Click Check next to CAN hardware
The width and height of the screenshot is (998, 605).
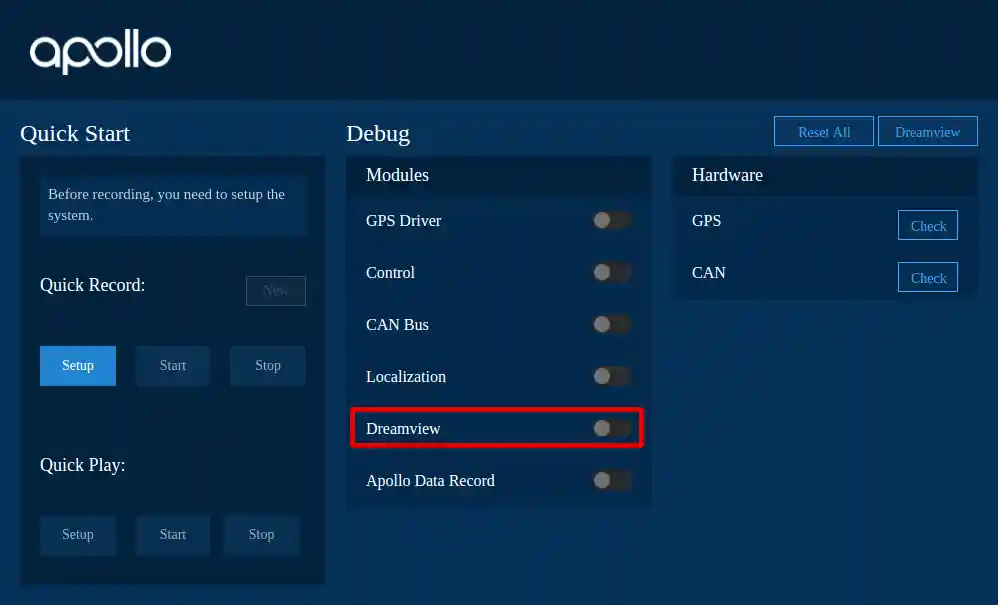point(927,277)
